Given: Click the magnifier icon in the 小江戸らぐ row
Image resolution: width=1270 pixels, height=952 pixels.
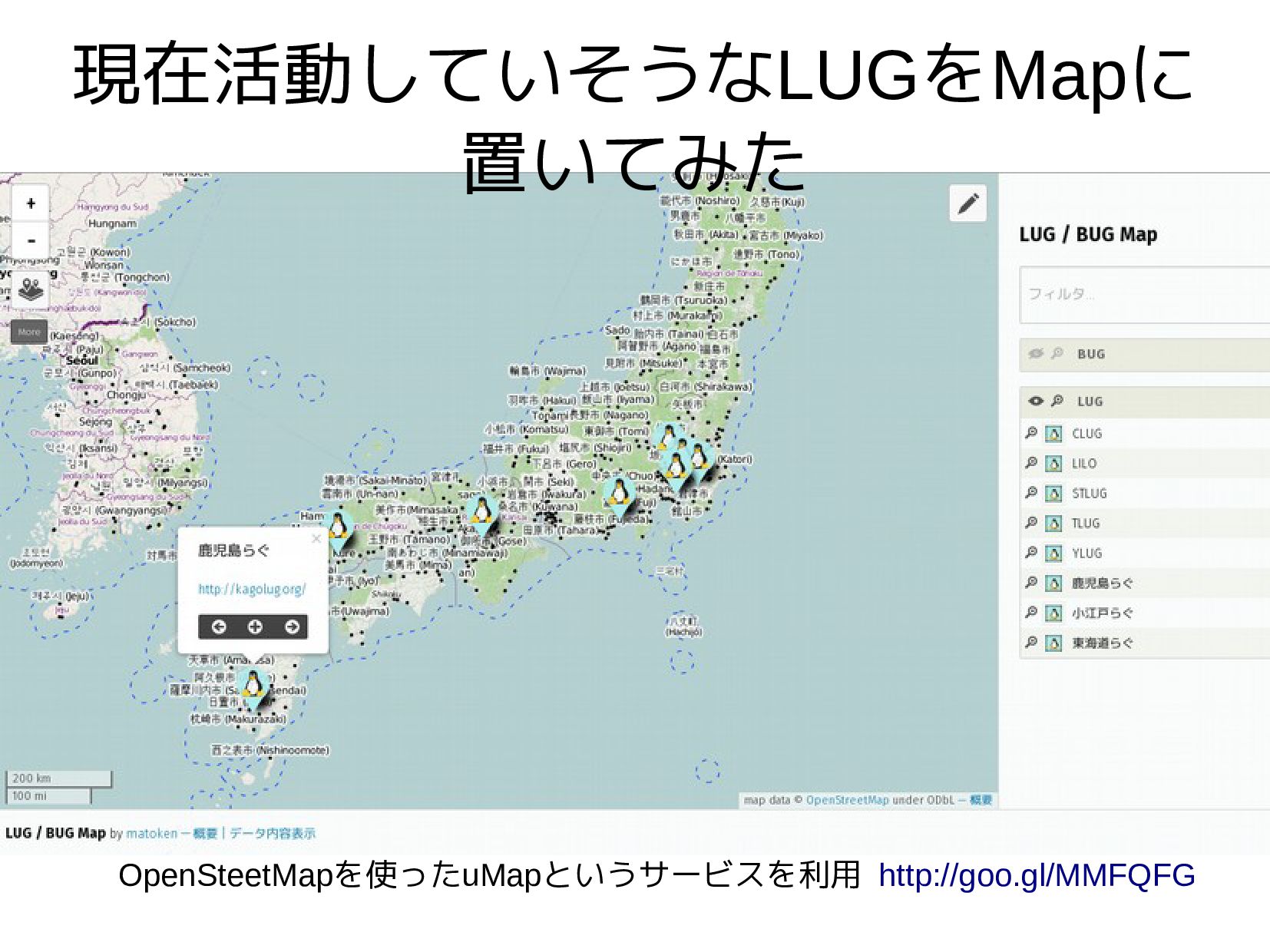Looking at the screenshot, I should point(1031,613).
